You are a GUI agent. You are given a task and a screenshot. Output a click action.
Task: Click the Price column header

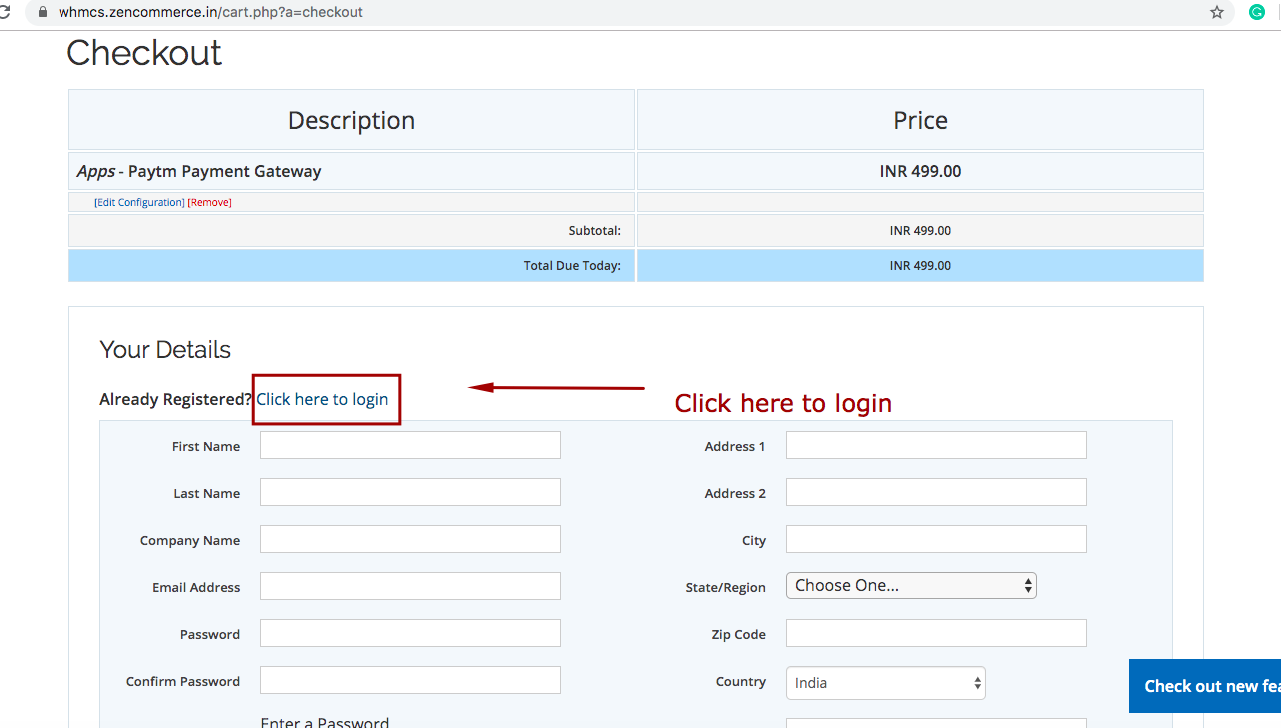pyautogui.click(x=920, y=120)
